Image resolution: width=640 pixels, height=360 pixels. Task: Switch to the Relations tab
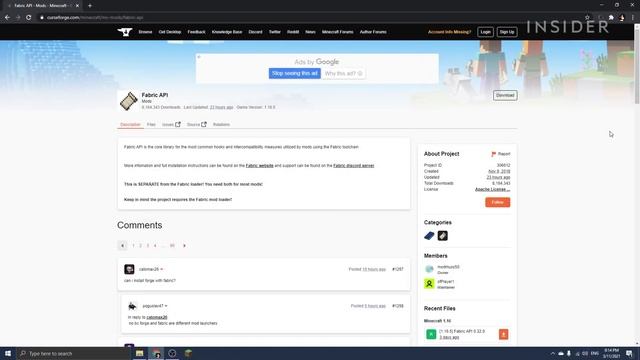221,124
